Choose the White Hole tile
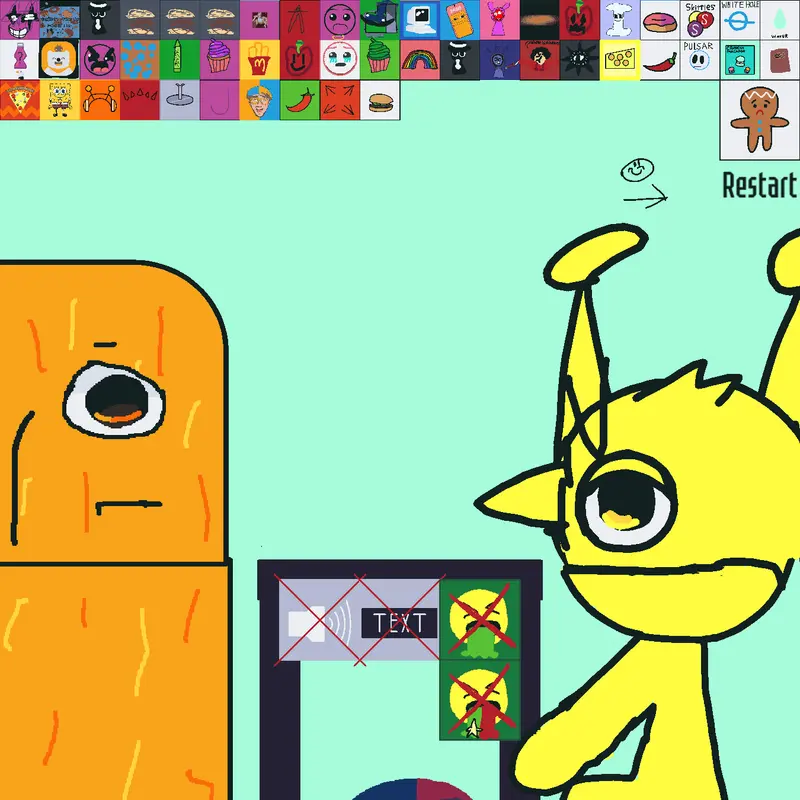 (x=740, y=20)
